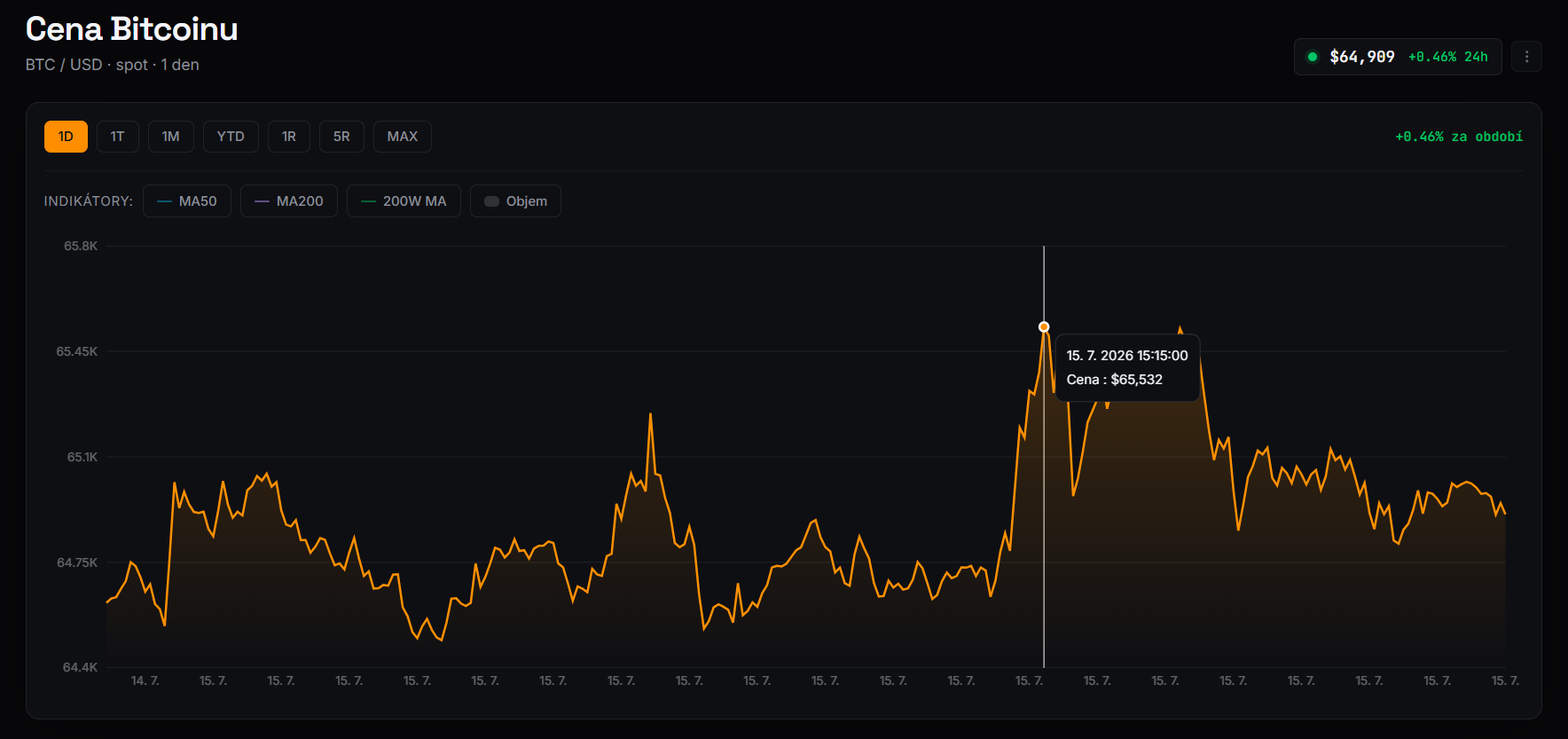This screenshot has width=1568, height=739.
Task: Click the 65.45K axis label
Action: (x=77, y=351)
